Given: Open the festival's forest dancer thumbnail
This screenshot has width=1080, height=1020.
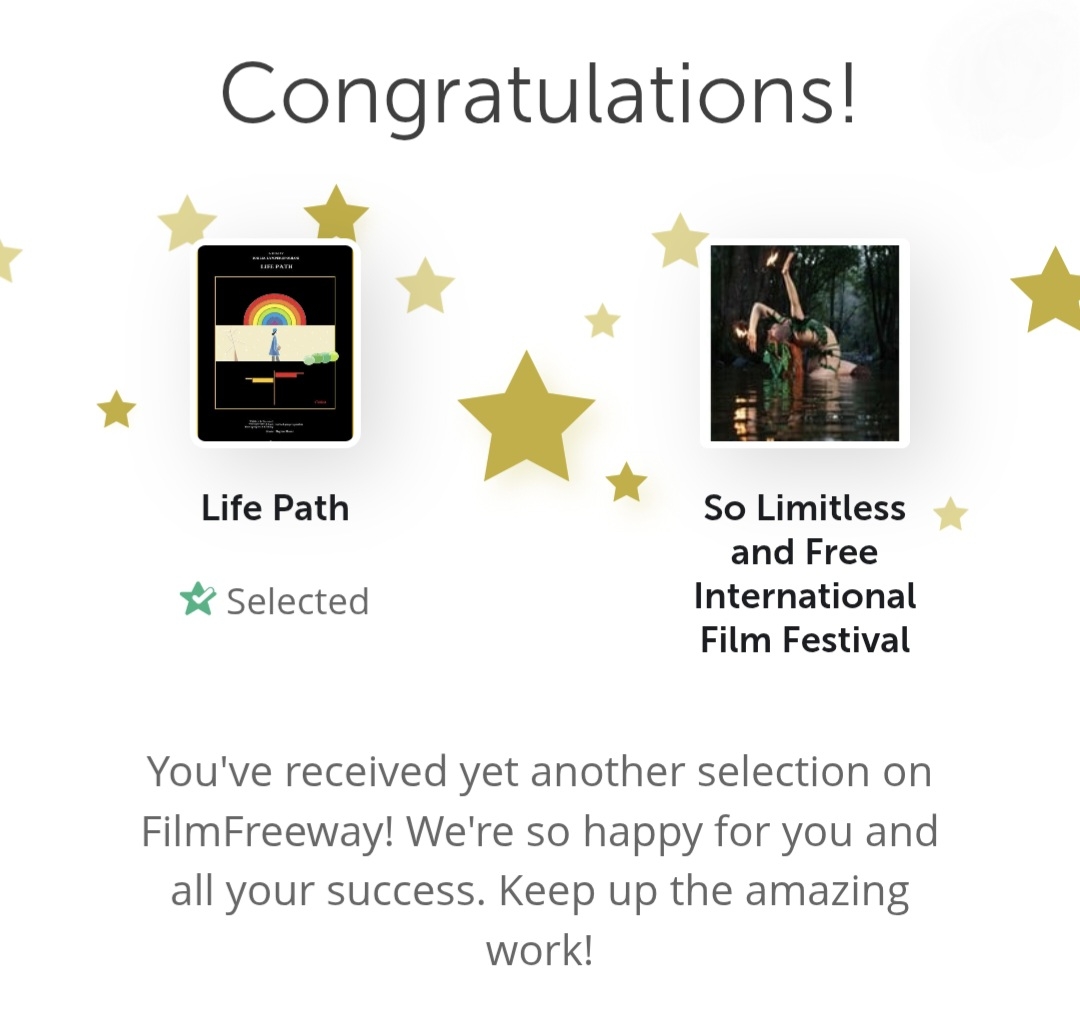Looking at the screenshot, I should point(804,342).
